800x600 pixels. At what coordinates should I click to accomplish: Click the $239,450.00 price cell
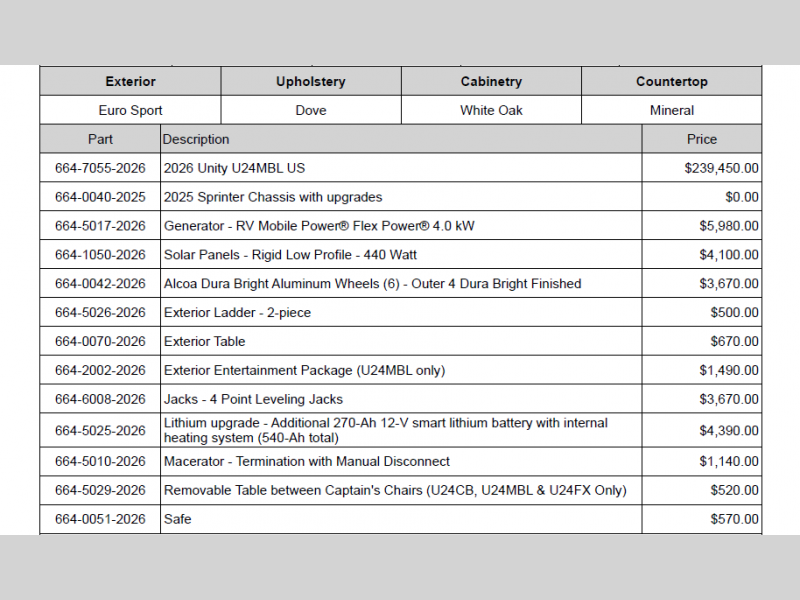pos(721,168)
